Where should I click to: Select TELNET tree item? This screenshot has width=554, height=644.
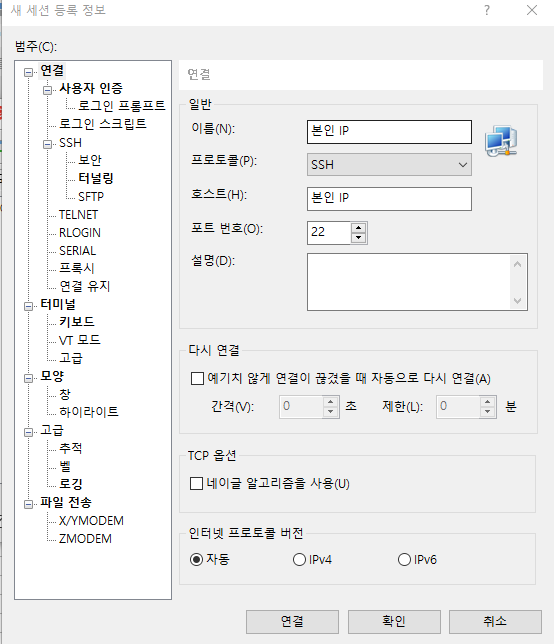(x=78, y=215)
